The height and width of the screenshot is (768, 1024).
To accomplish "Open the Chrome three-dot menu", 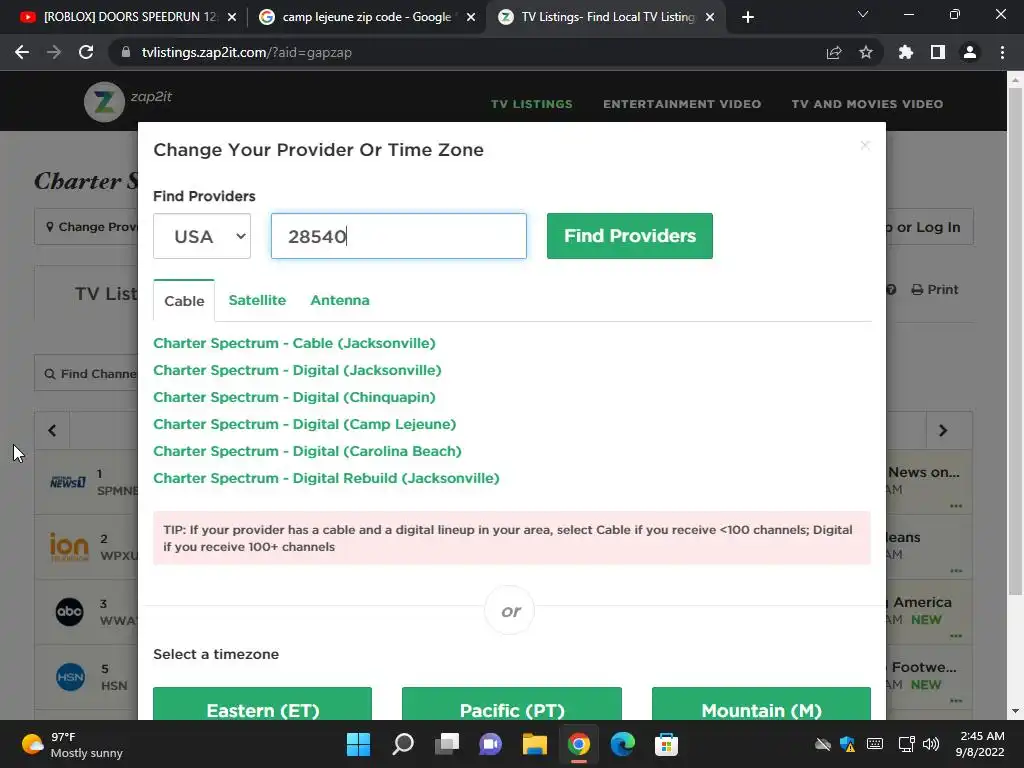I will pos(1002,52).
